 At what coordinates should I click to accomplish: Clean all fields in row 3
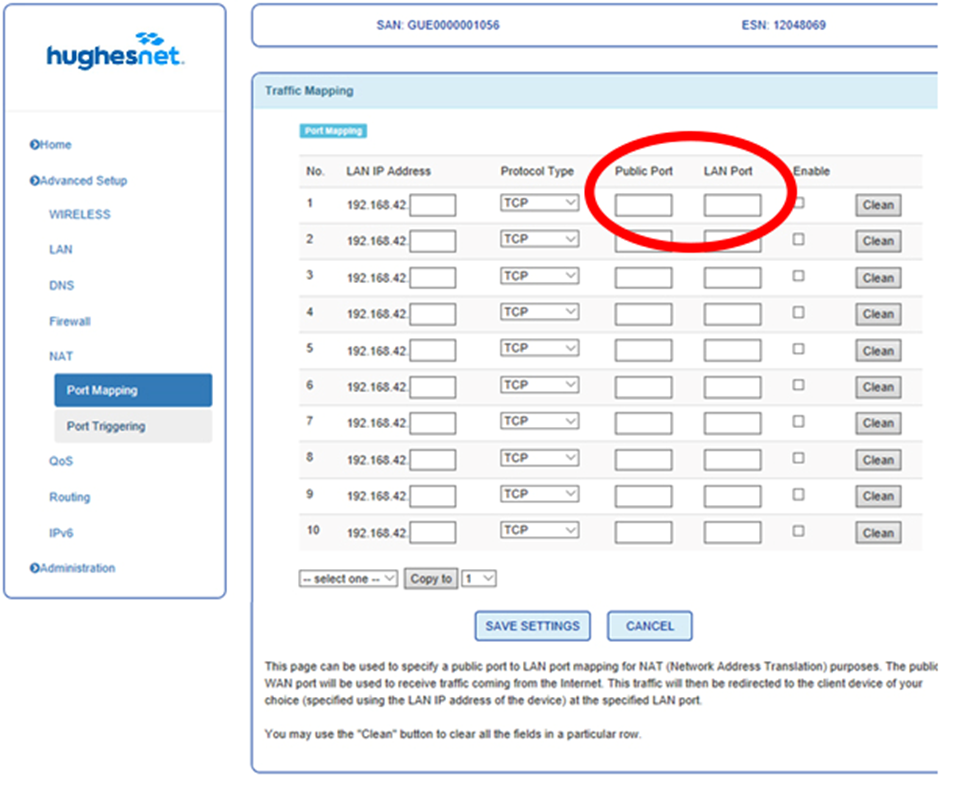[x=877, y=277]
